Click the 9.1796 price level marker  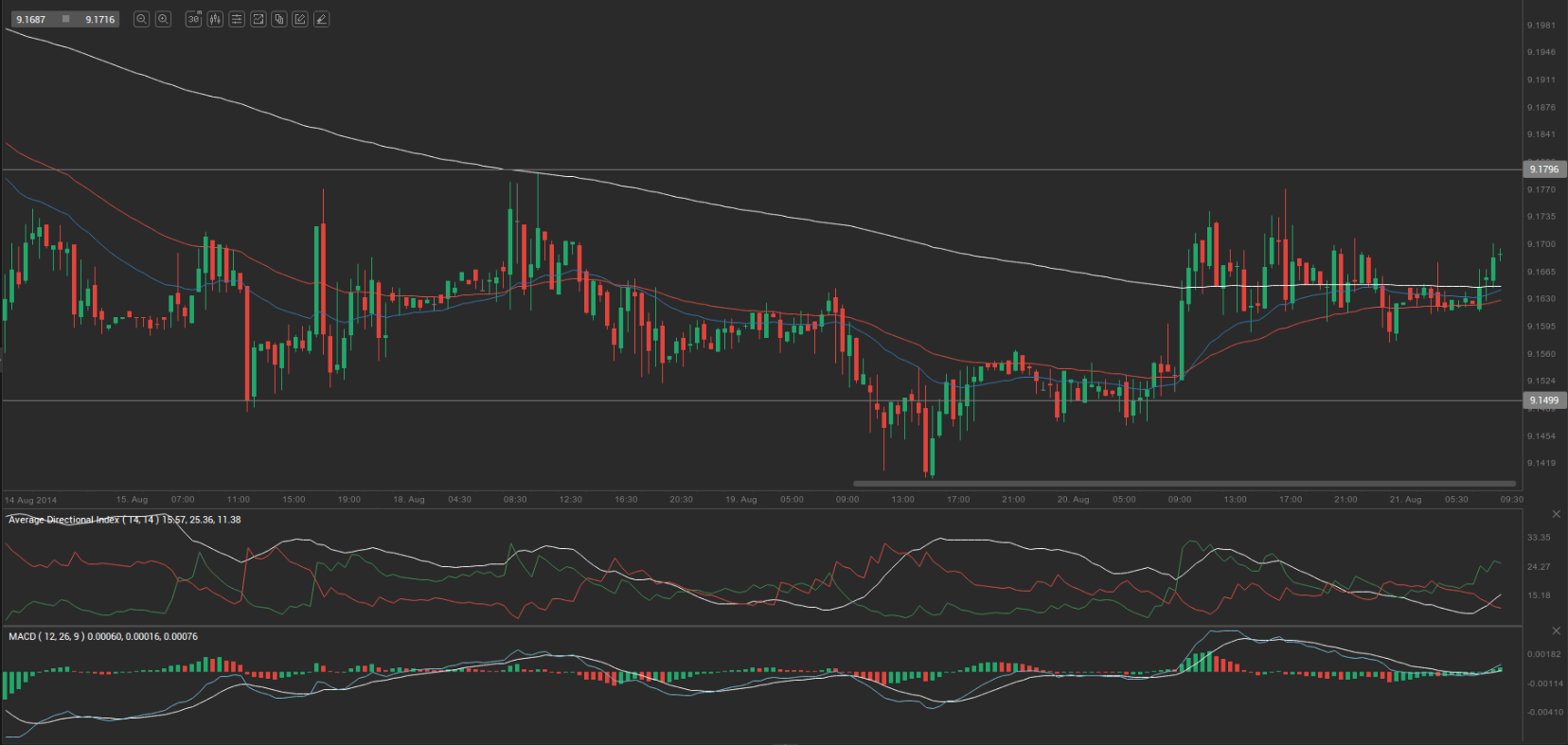click(1543, 169)
